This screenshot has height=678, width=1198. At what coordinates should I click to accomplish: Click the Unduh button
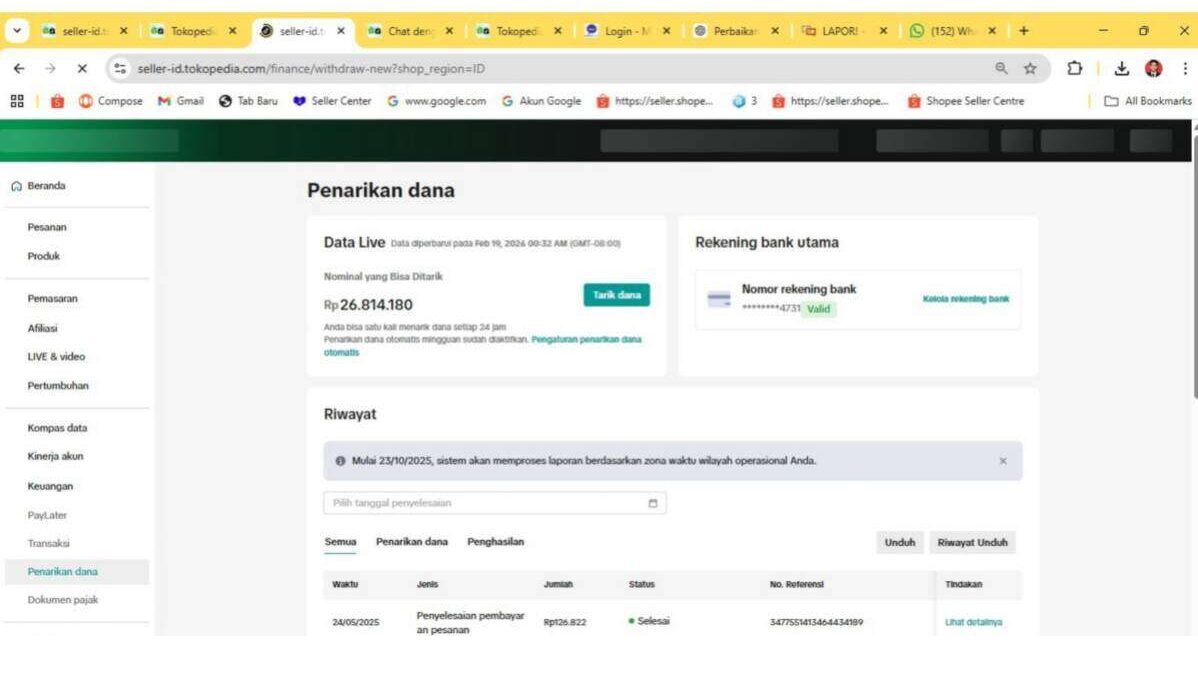[x=899, y=542]
